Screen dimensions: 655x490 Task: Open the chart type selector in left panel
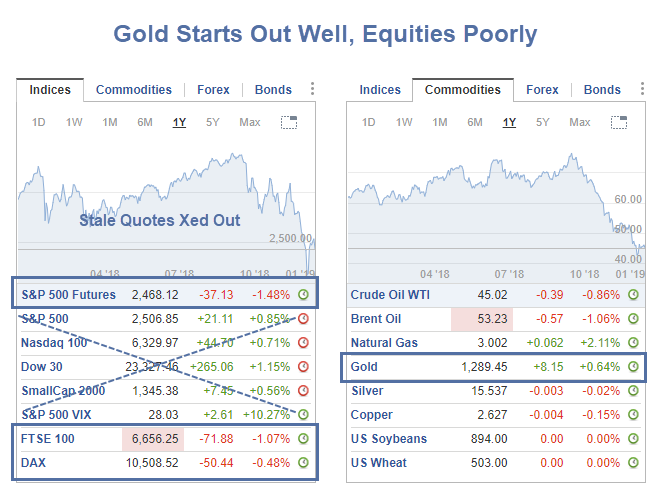pyautogui.click(x=289, y=123)
